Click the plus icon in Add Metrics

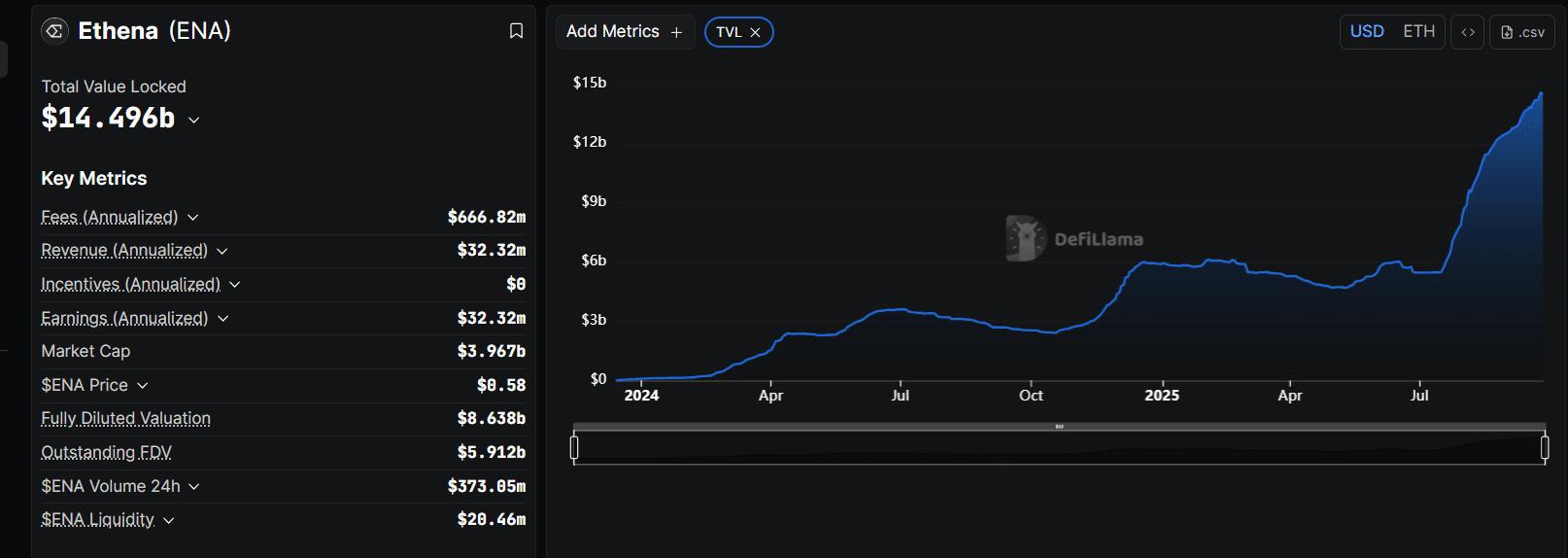(x=677, y=32)
